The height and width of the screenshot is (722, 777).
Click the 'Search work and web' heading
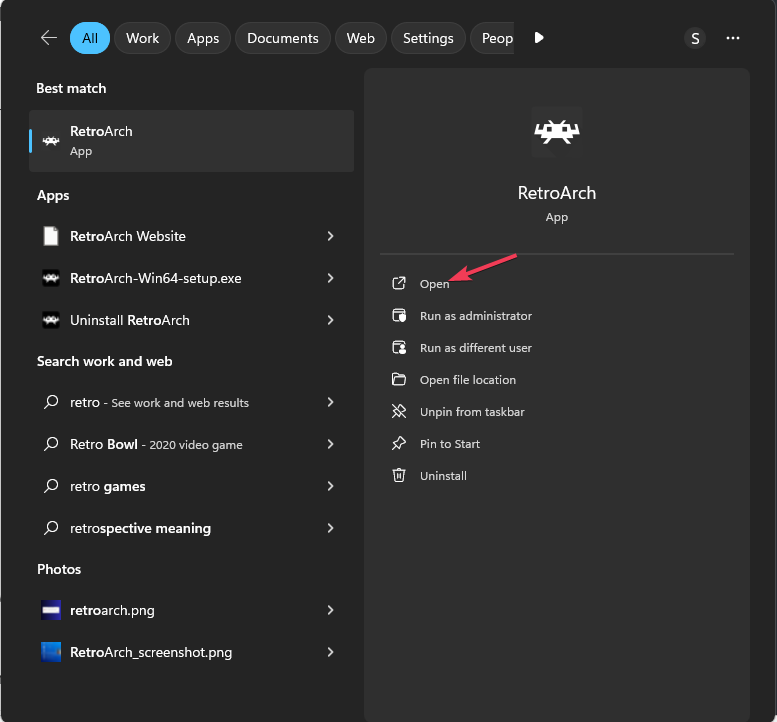click(105, 361)
